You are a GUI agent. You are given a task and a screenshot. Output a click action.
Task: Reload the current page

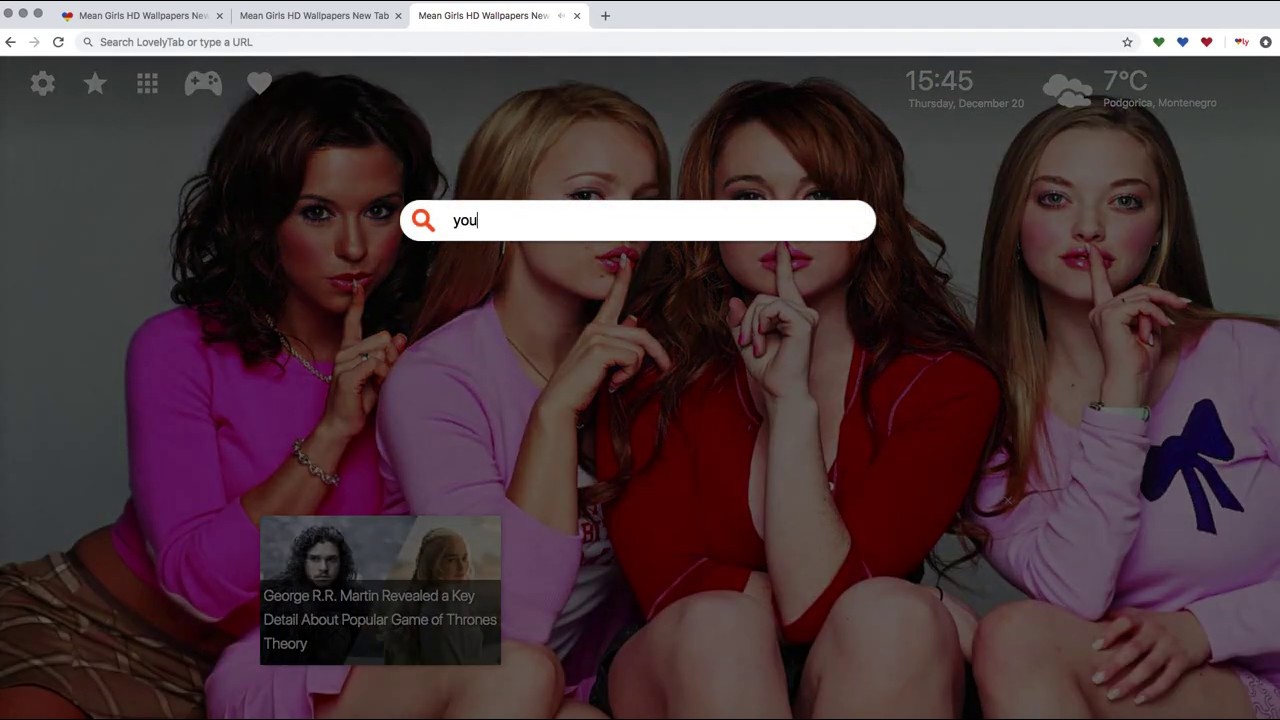click(58, 42)
